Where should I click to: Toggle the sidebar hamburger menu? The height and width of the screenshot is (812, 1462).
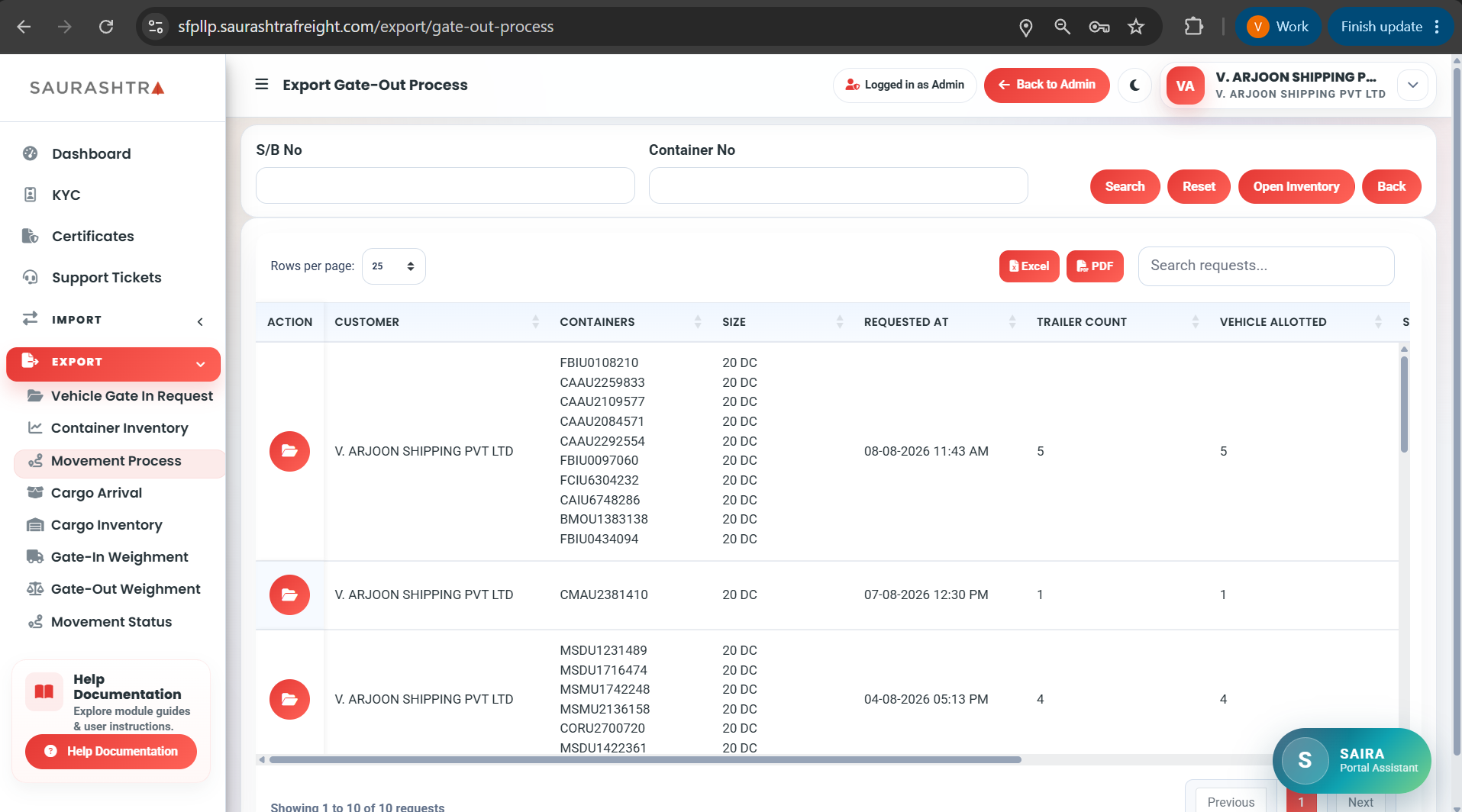pos(261,85)
